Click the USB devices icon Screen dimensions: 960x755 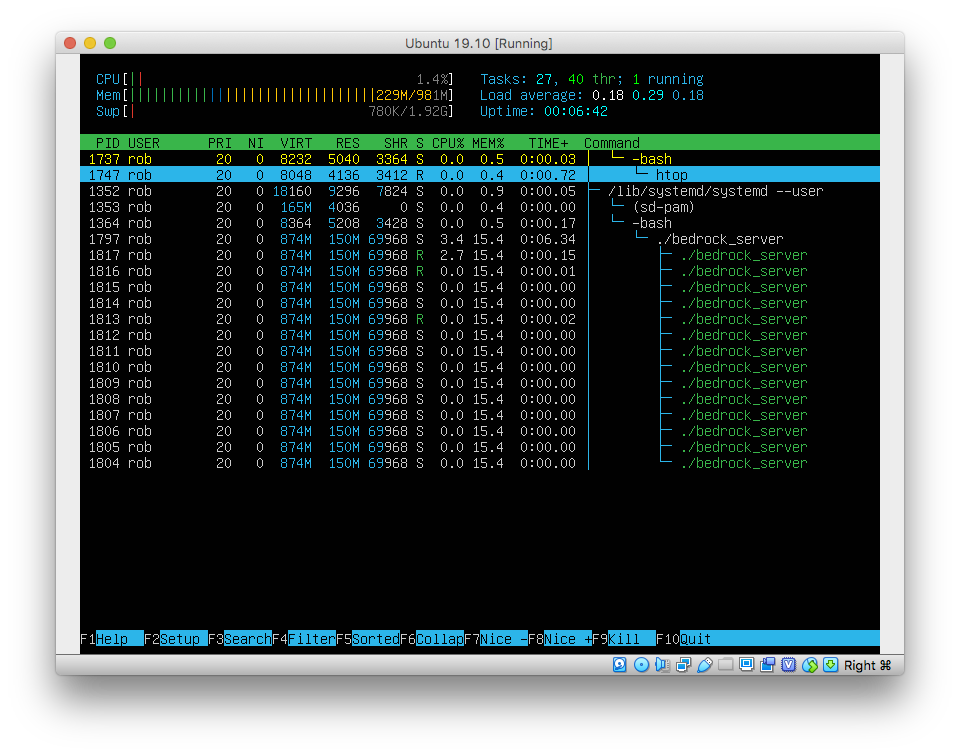pyautogui.click(x=705, y=665)
